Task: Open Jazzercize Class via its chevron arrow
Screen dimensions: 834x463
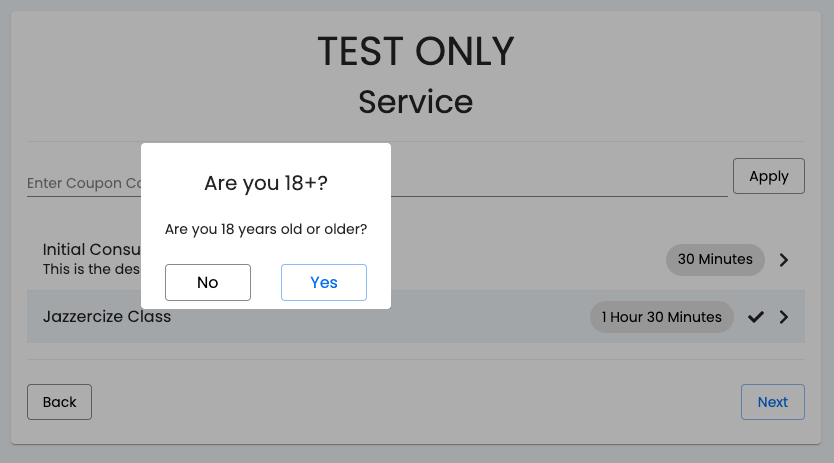Action: [x=783, y=317]
